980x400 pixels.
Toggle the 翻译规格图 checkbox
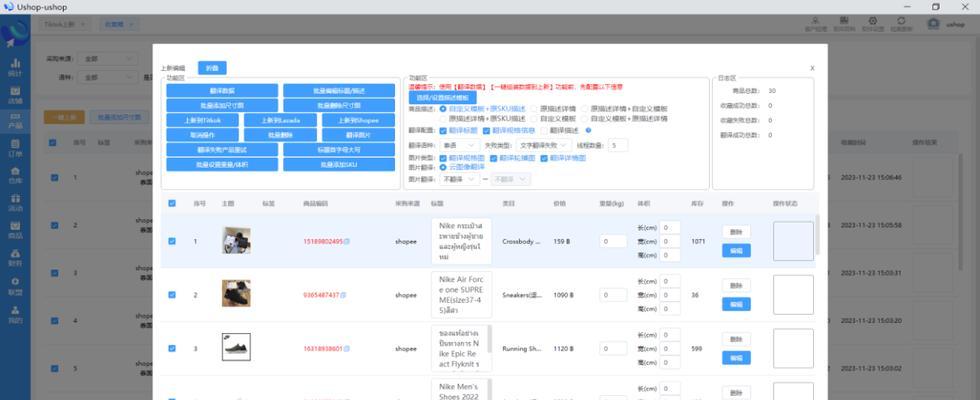[443, 158]
